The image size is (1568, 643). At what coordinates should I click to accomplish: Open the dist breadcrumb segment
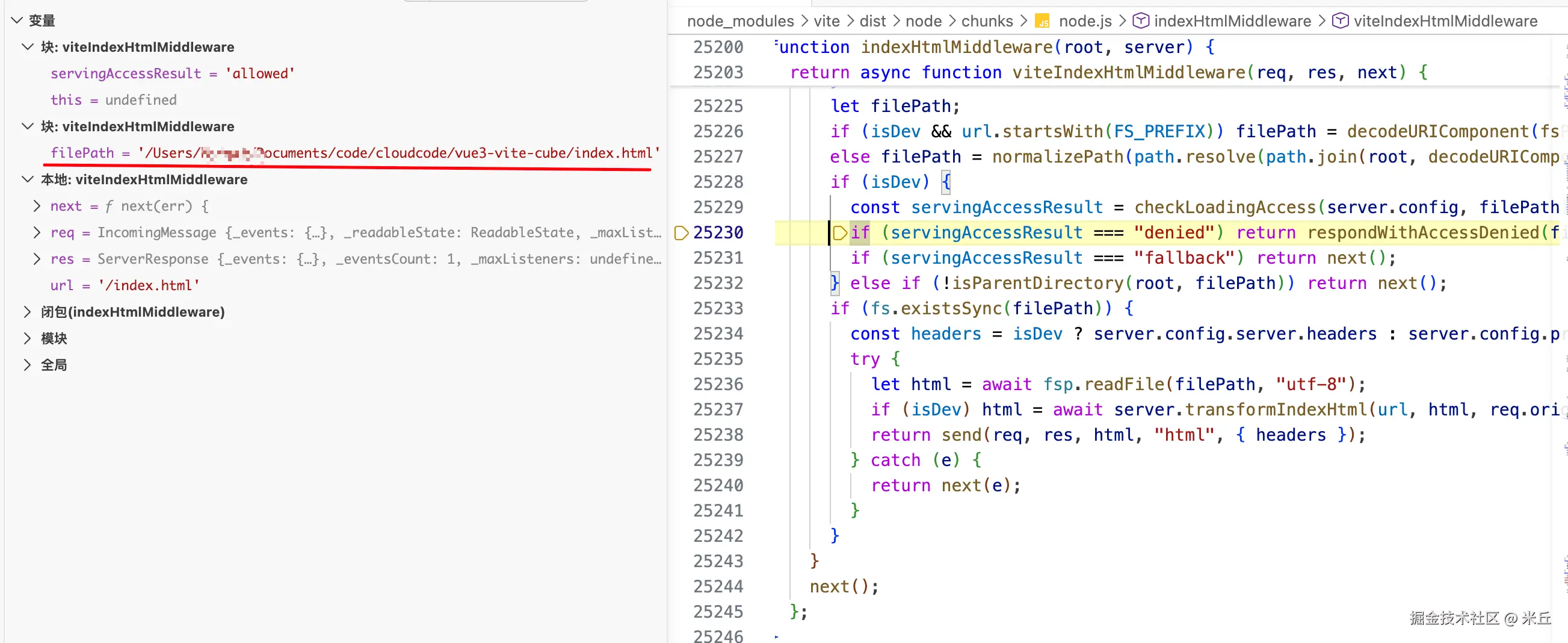pyautogui.click(x=872, y=21)
